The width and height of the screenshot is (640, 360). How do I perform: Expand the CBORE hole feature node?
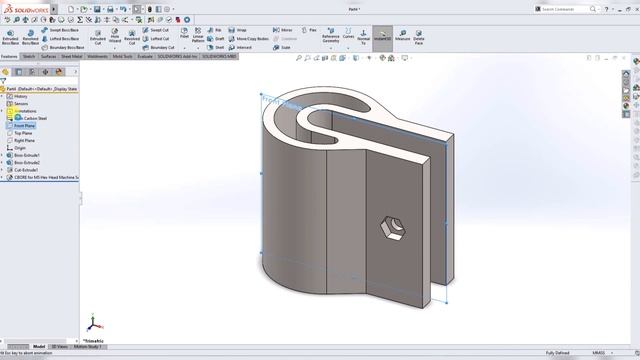pyautogui.click(x=2, y=177)
